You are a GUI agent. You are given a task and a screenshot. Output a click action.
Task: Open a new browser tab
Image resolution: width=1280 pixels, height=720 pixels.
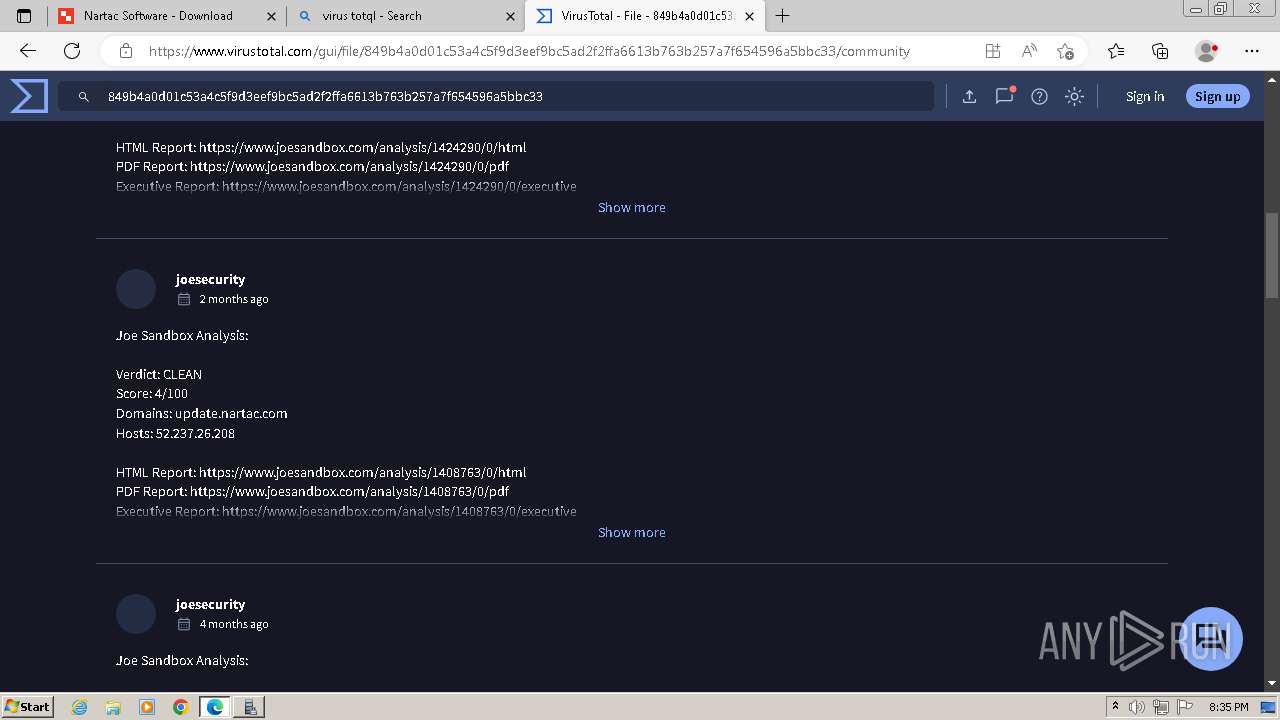pyautogui.click(x=783, y=16)
